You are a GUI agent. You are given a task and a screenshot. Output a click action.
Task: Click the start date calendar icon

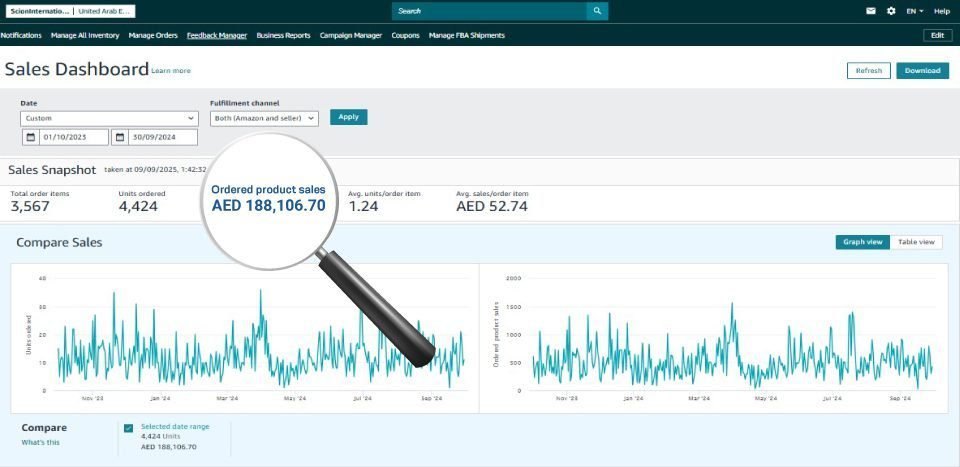point(31,138)
